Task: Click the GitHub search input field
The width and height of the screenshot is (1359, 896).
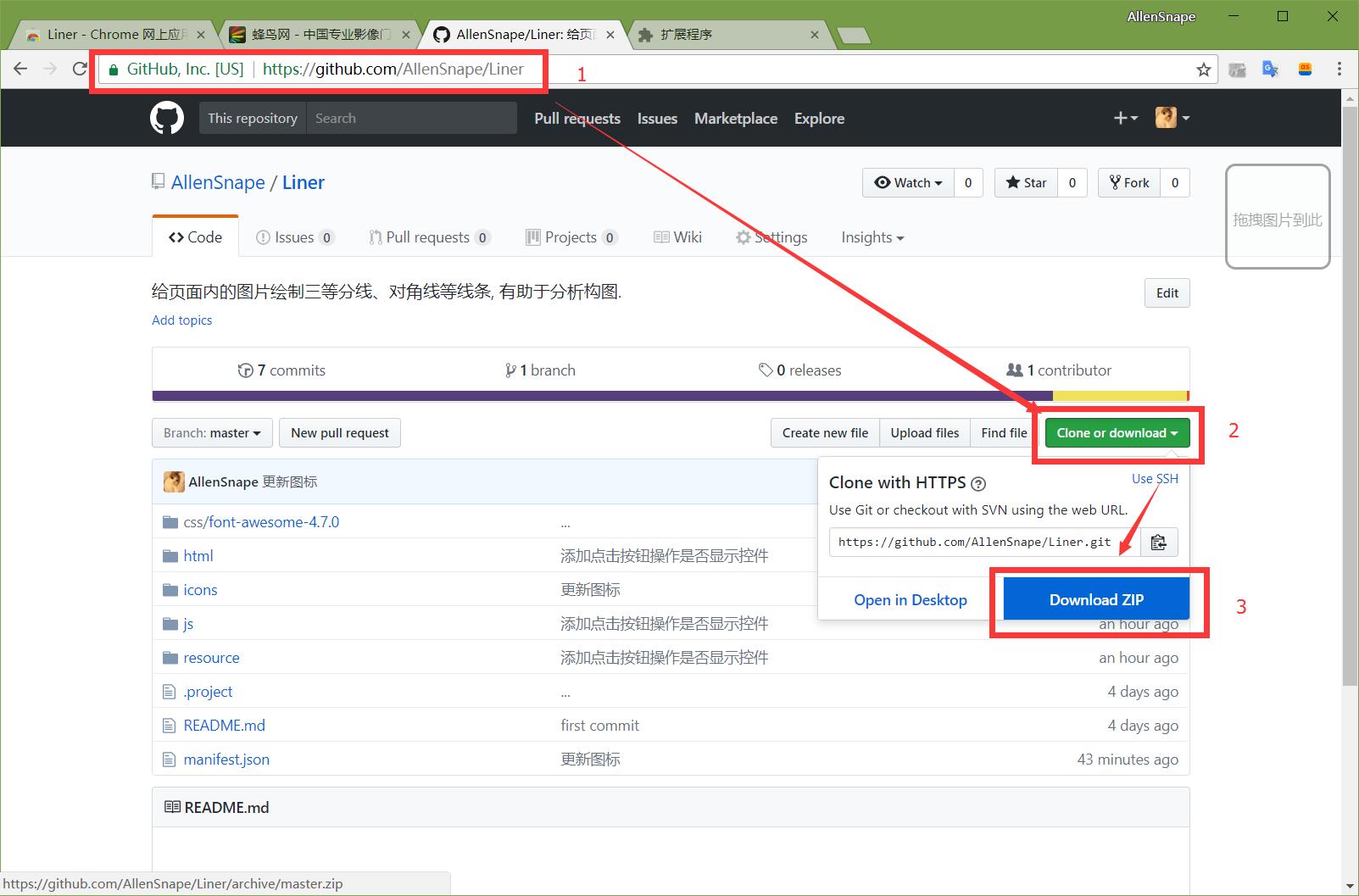Action: click(411, 118)
